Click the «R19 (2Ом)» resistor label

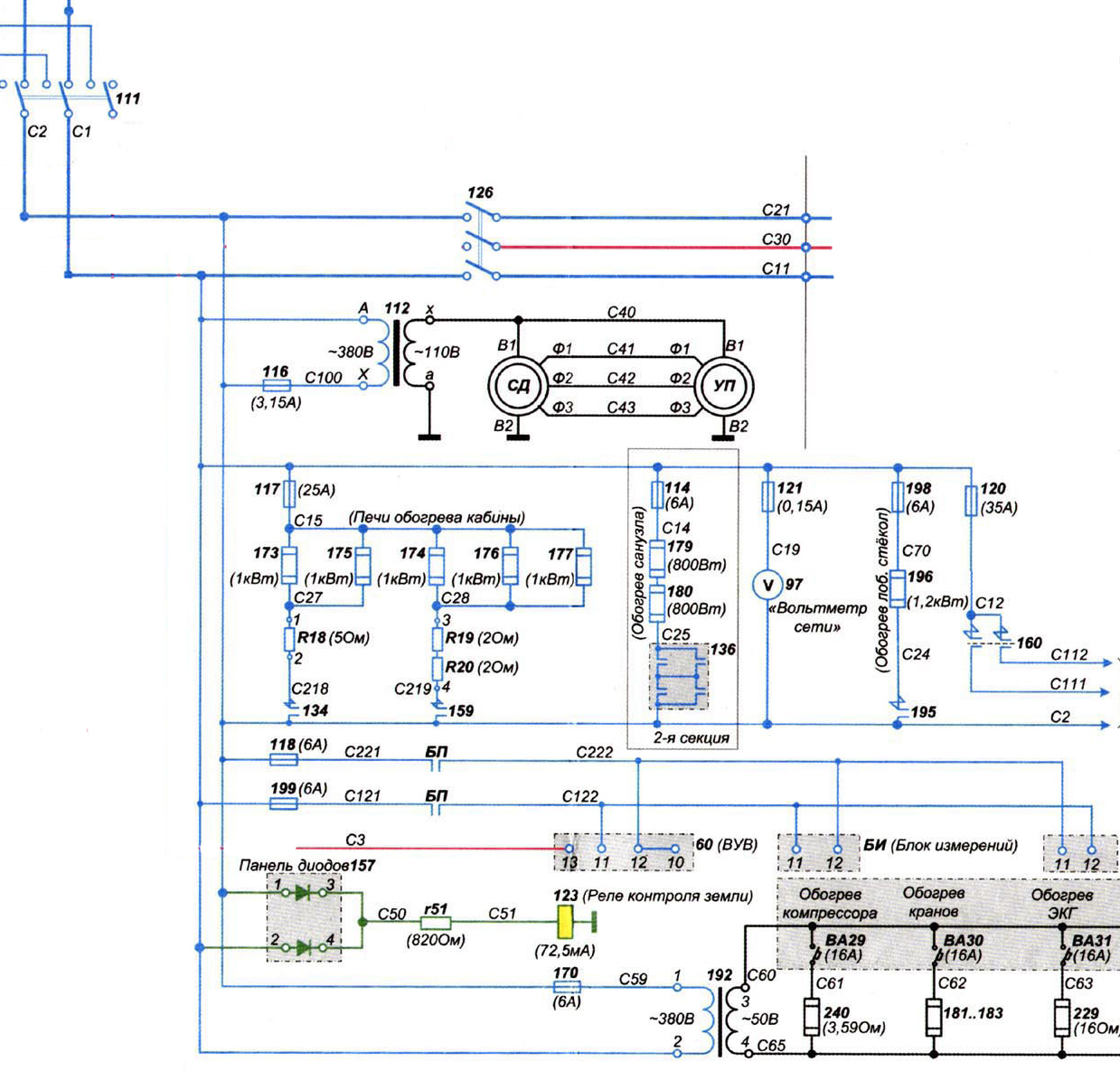click(482, 637)
